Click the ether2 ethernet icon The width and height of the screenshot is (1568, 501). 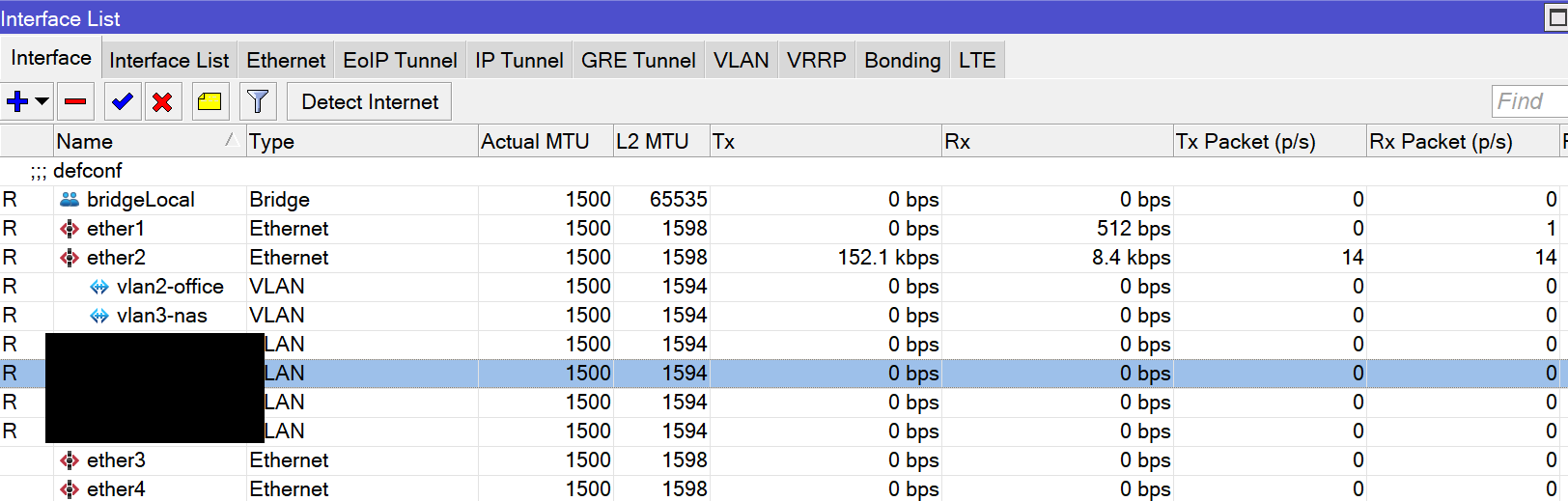pyautogui.click(x=70, y=258)
